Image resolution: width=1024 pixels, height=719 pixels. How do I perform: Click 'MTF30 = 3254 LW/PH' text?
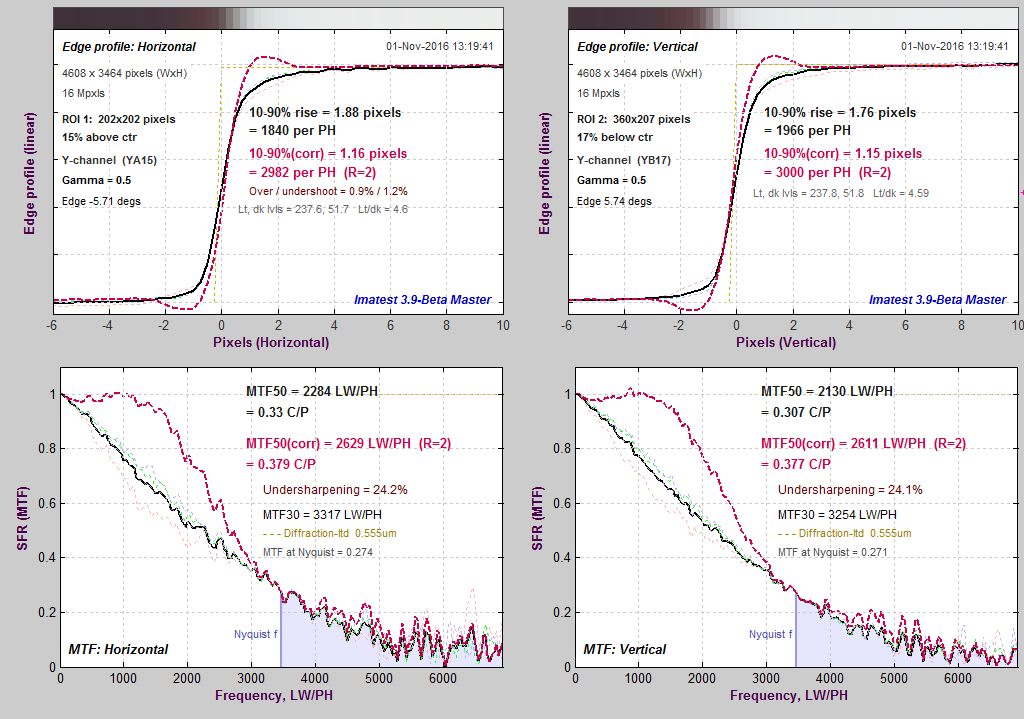[x=837, y=515]
